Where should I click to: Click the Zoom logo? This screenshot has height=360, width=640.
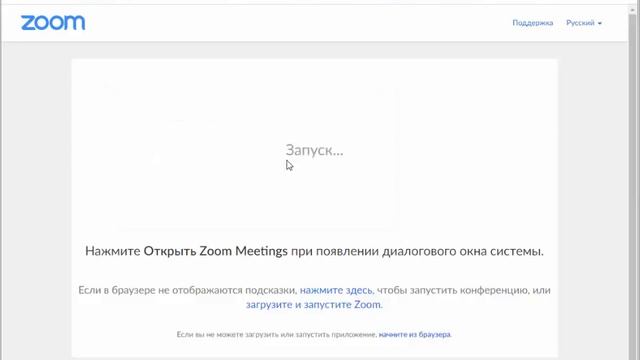(53, 23)
